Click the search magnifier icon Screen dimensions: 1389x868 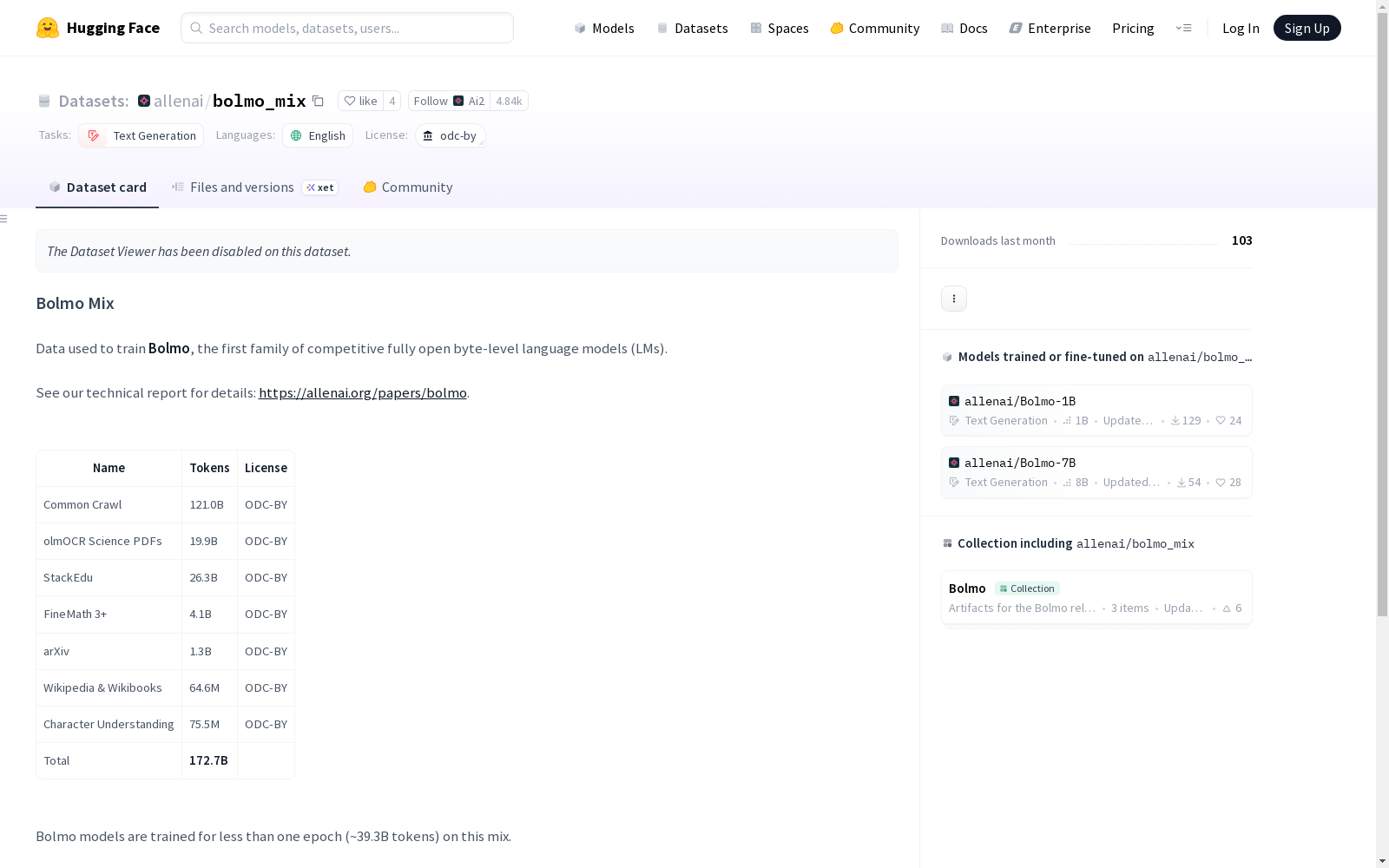click(196, 28)
